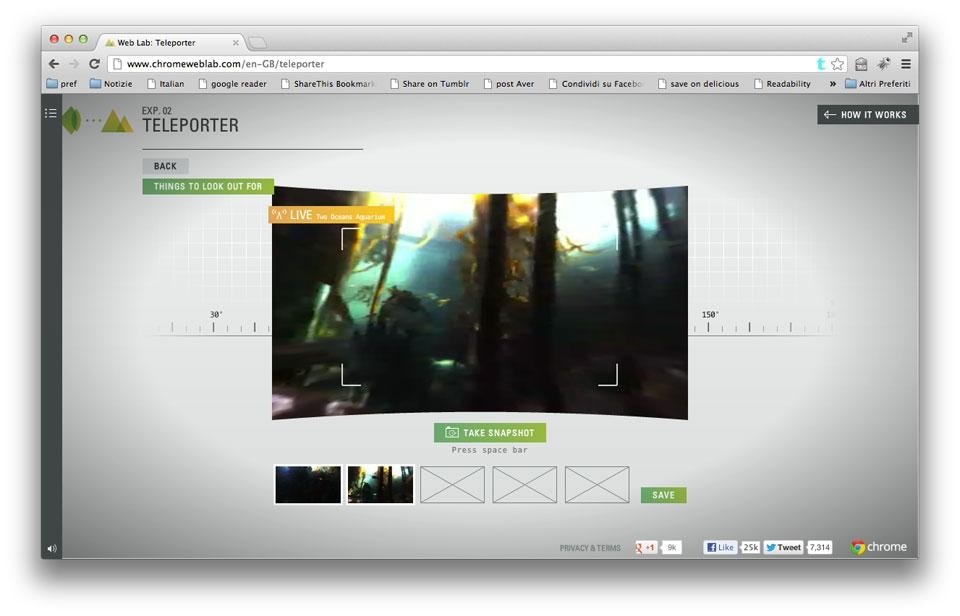The image size is (960, 616).
Task: Click the browser reload icon
Action: point(95,64)
